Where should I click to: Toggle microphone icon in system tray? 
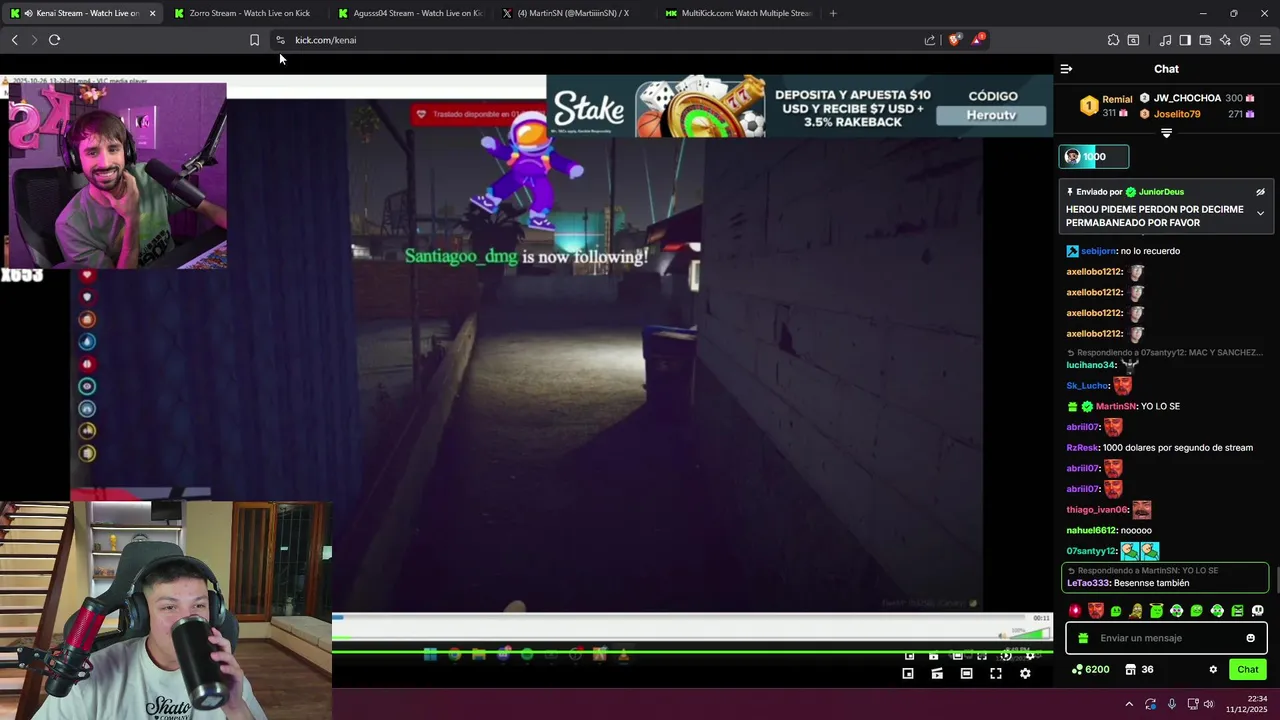tap(1172, 705)
